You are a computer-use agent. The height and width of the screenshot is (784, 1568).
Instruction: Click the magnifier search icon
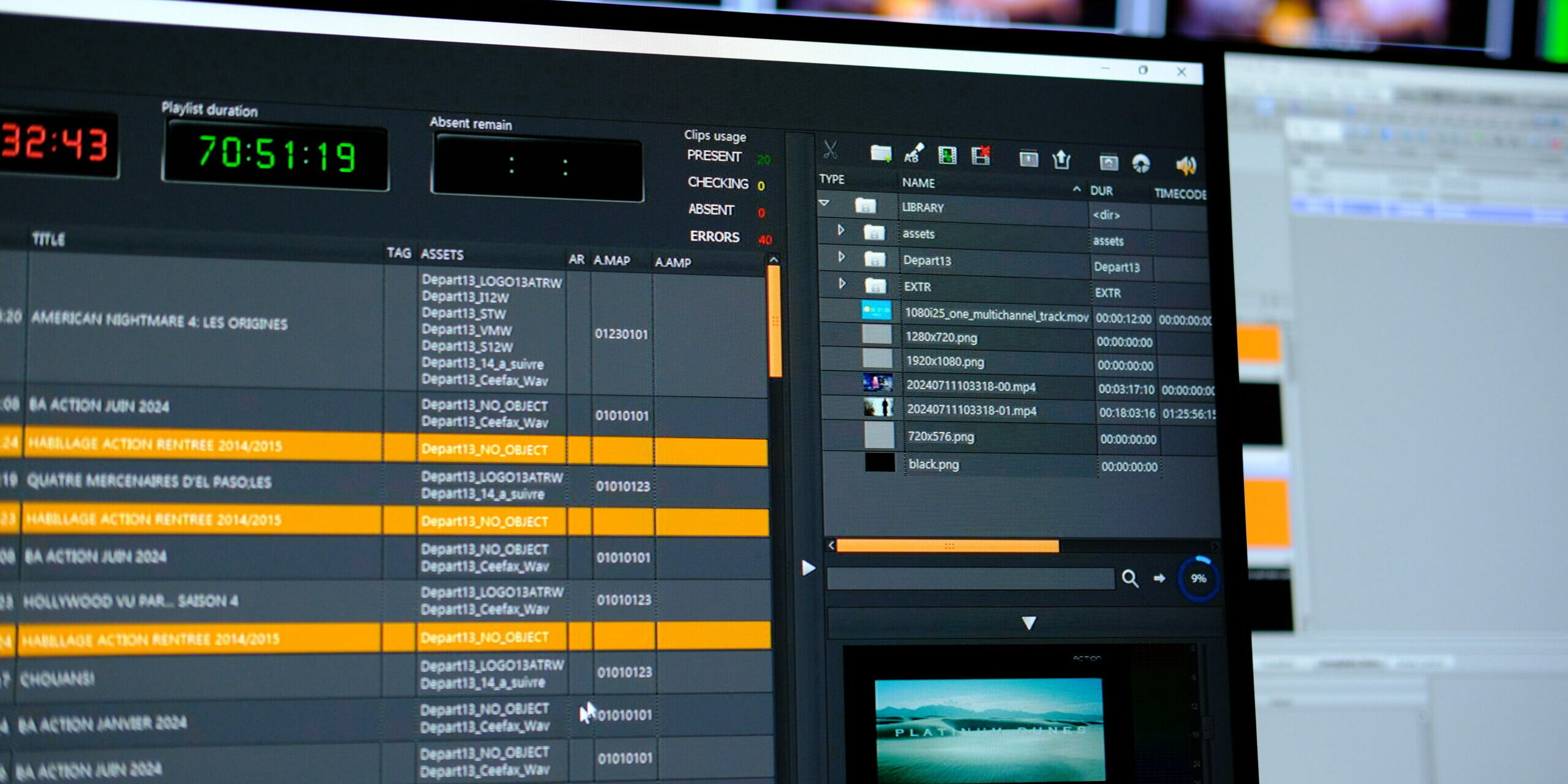pyautogui.click(x=1130, y=578)
